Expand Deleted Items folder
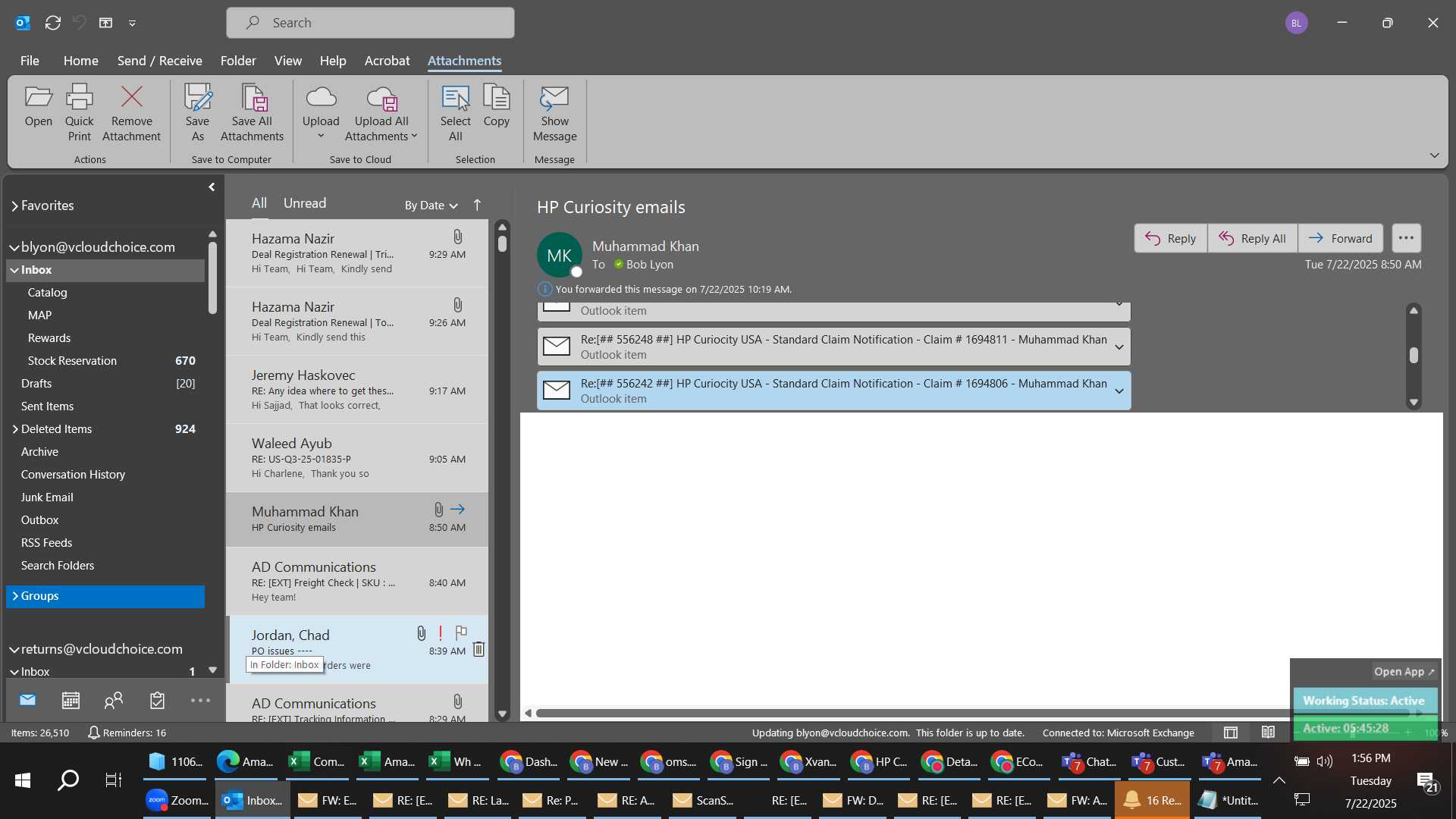Viewport: 1456px width, 819px height. pos(14,429)
